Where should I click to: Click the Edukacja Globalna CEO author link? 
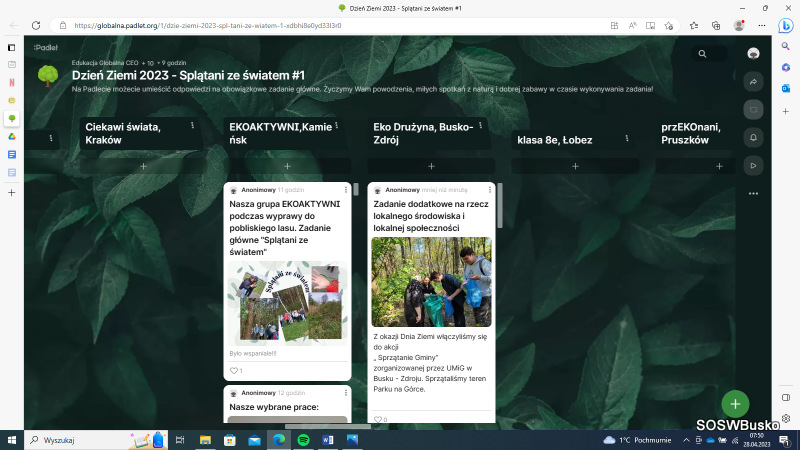click(105, 62)
